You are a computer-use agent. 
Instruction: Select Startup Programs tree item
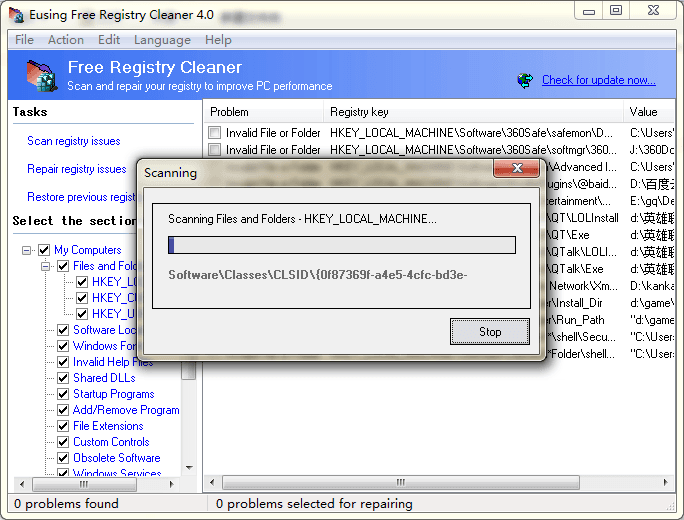(x=114, y=394)
